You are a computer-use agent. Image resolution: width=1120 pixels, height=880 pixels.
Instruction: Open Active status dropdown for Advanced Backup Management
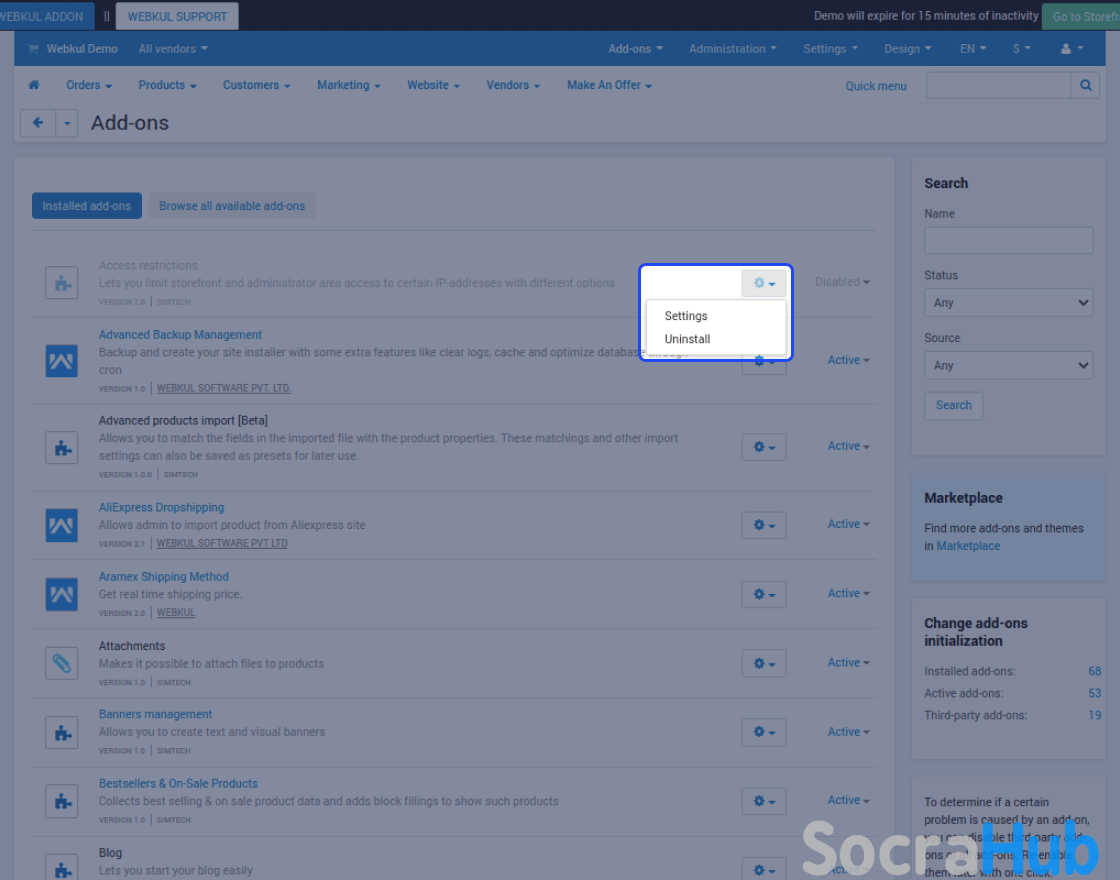849,360
